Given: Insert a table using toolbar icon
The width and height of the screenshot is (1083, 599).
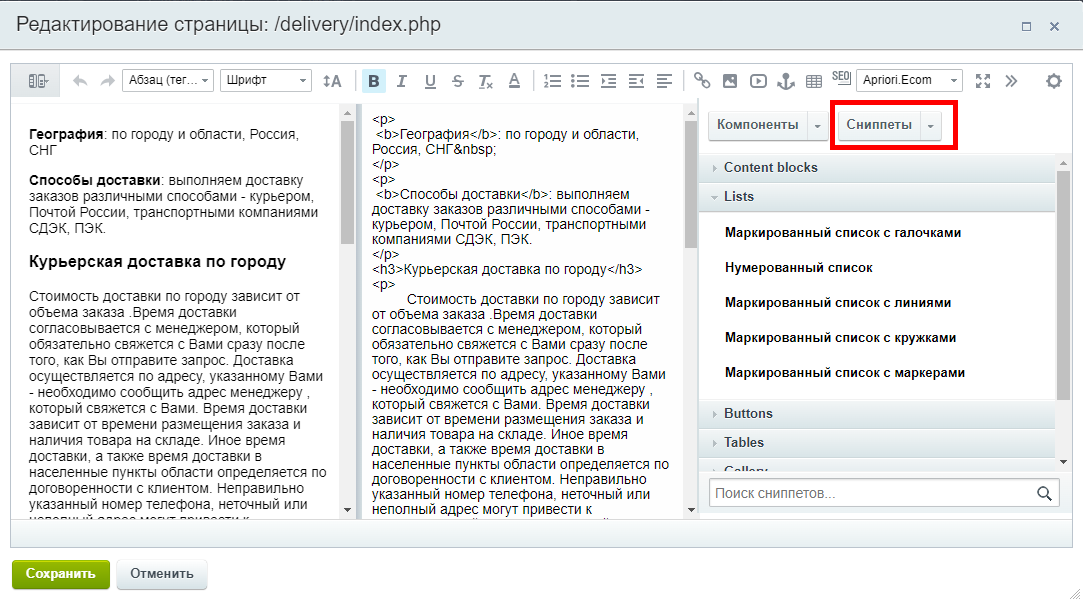Looking at the screenshot, I should 814,81.
